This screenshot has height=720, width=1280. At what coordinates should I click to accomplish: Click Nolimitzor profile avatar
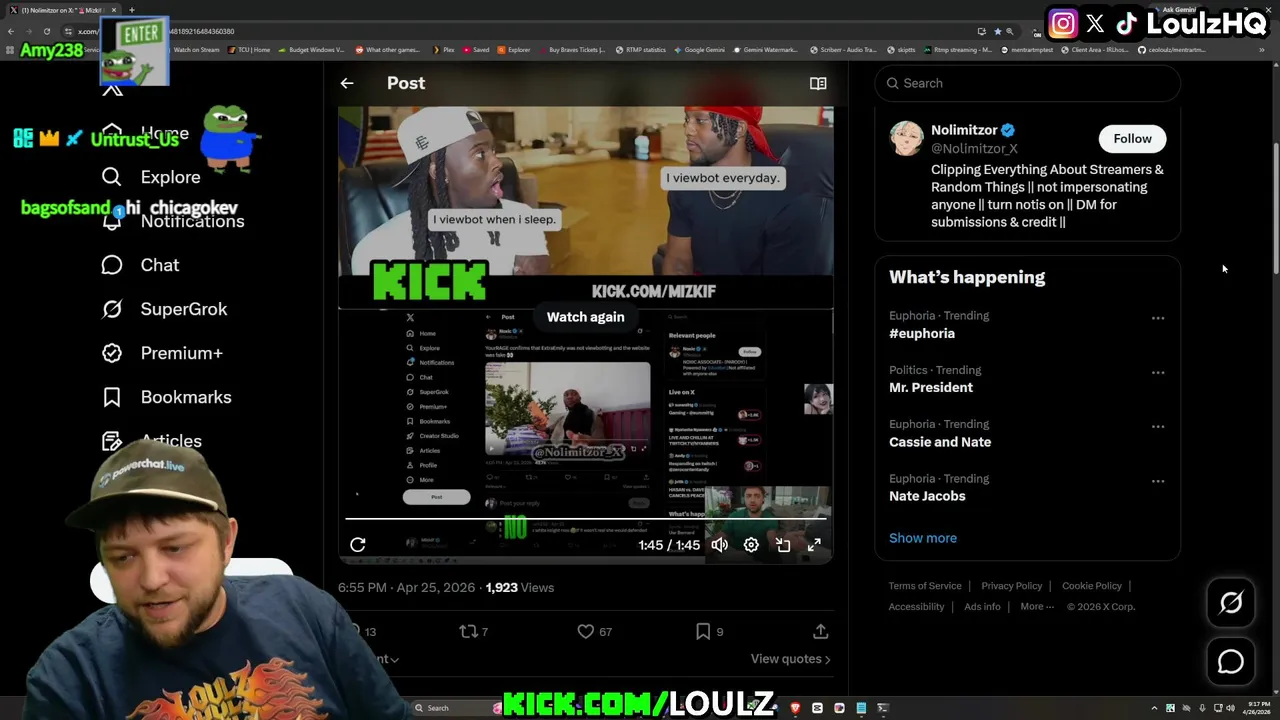click(907, 139)
